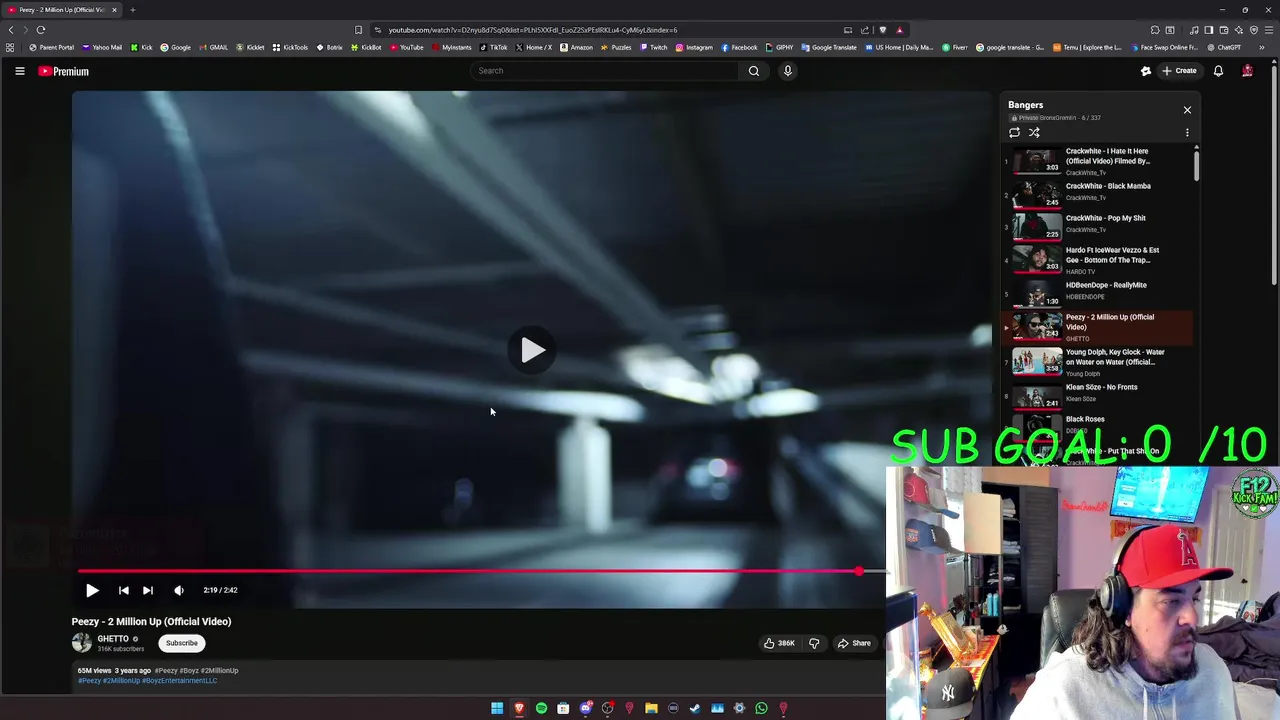Open GHETTO channel name link
Viewport: 1280px width, 720px height.
click(113, 639)
